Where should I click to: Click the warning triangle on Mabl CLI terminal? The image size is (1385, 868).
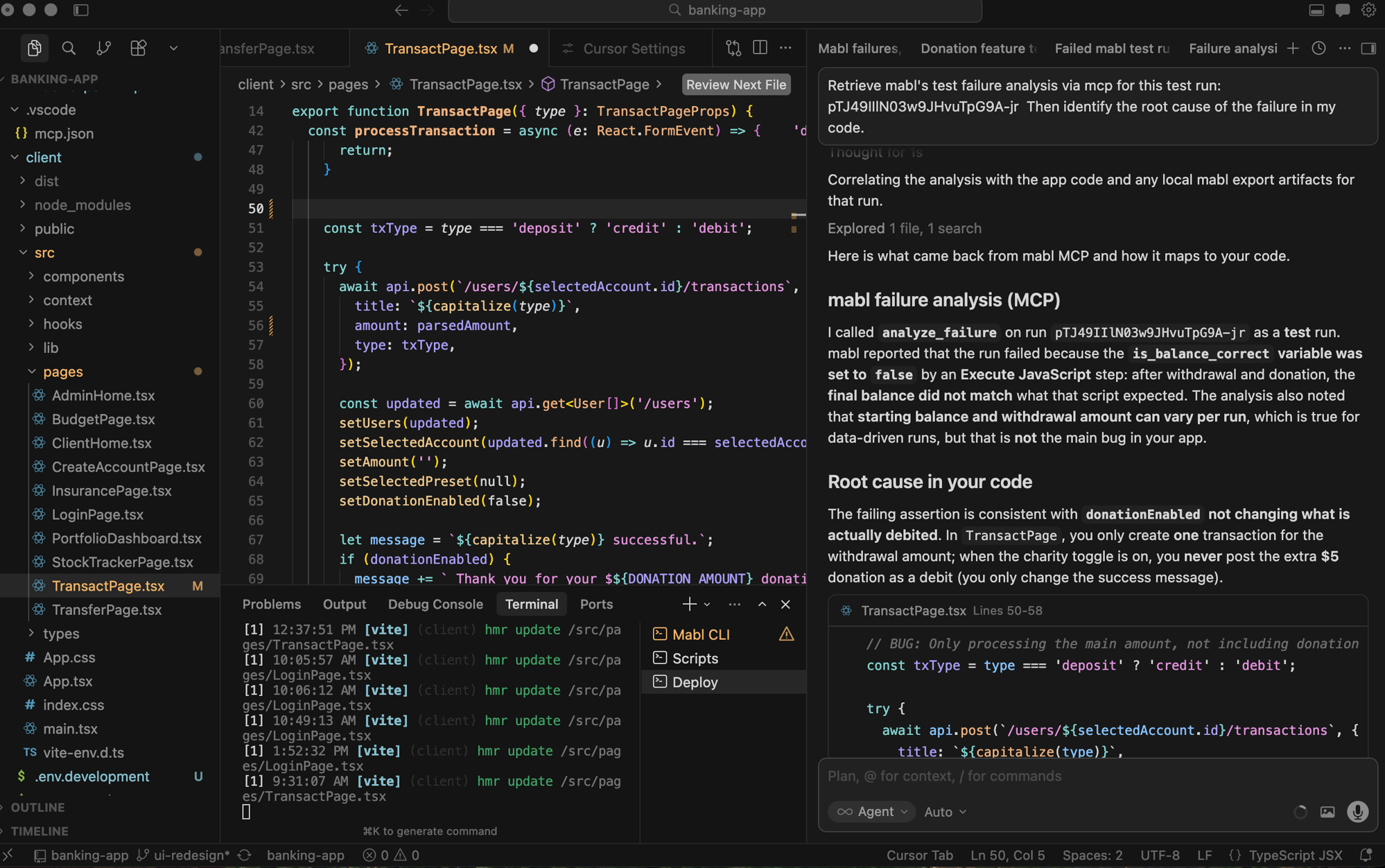[x=787, y=634]
